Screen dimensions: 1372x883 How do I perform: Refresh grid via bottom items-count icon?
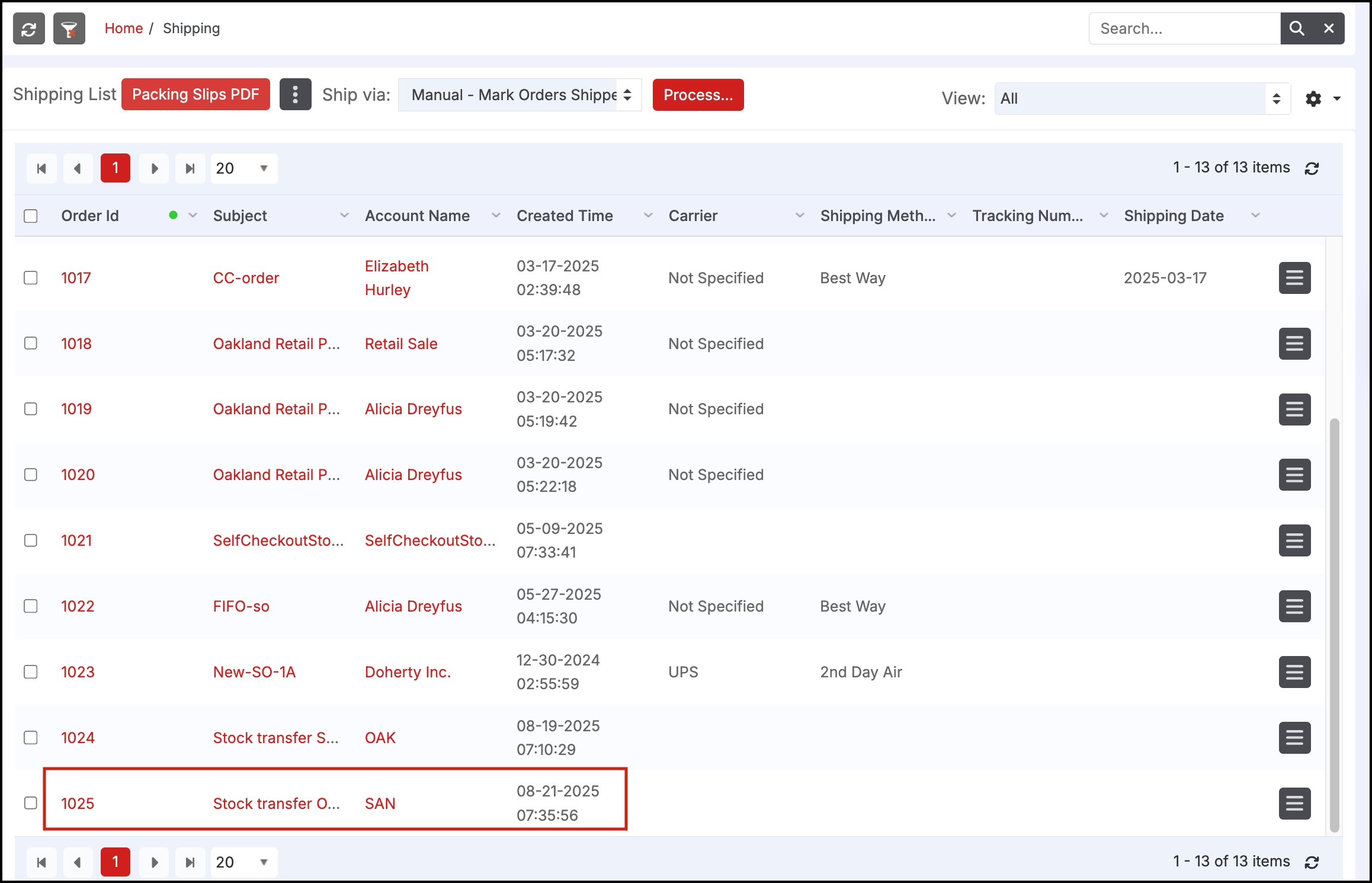tap(1312, 862)
